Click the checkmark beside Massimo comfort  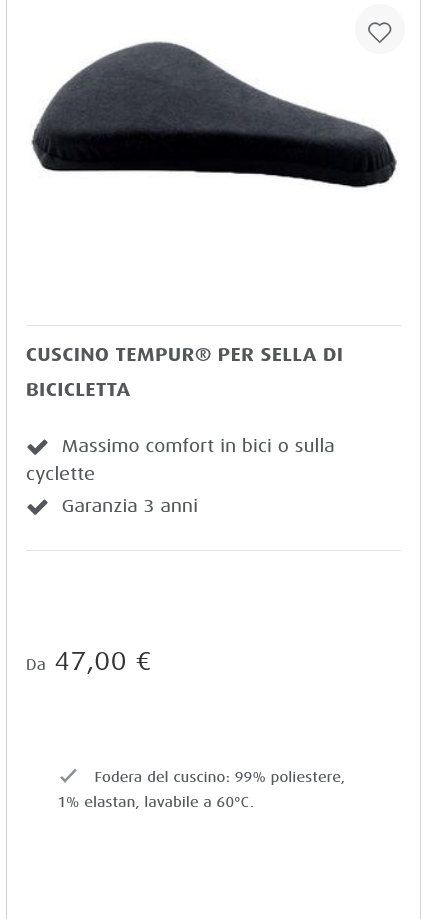click(37, 447)
